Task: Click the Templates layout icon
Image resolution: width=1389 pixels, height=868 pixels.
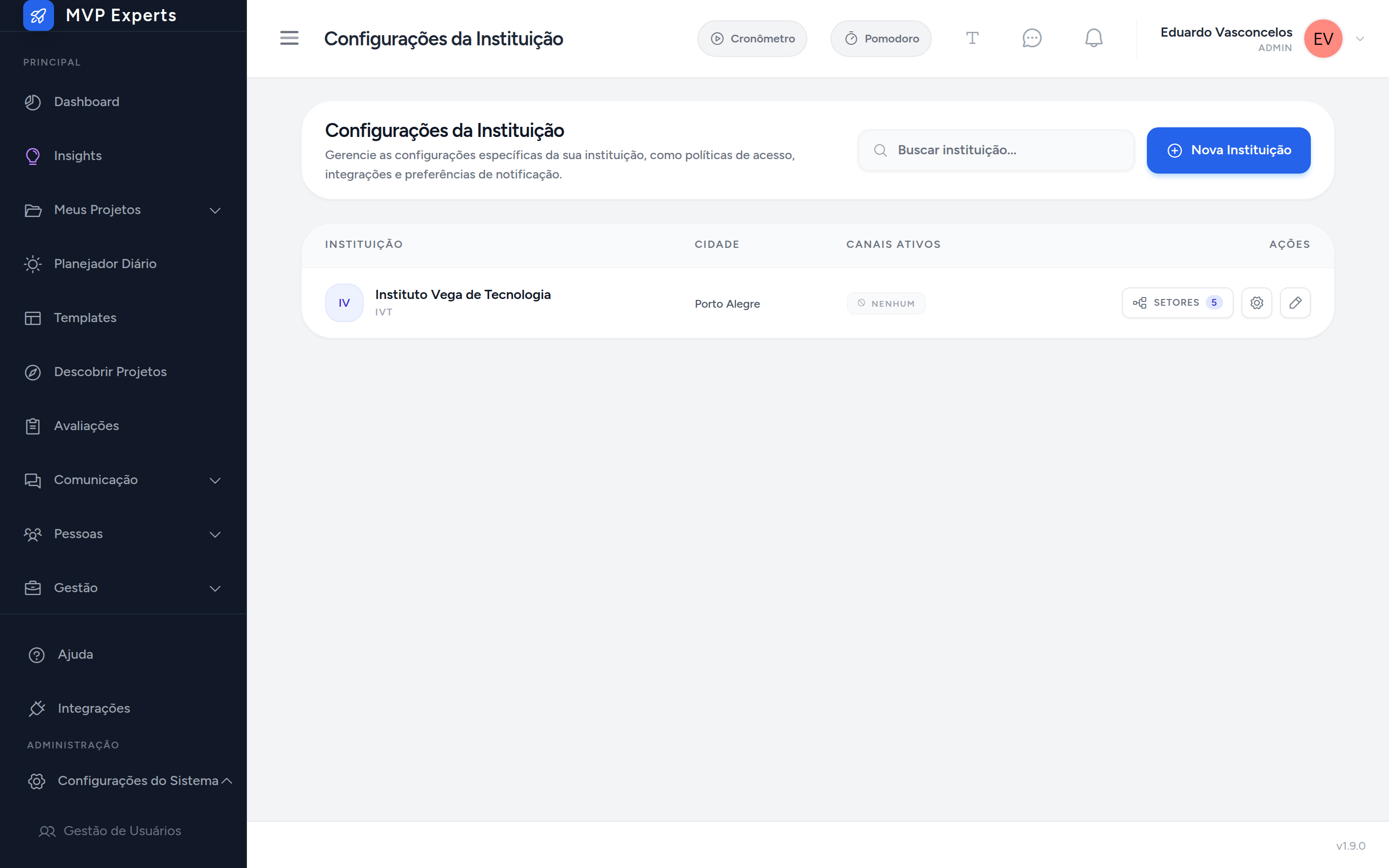Action: 33,318
